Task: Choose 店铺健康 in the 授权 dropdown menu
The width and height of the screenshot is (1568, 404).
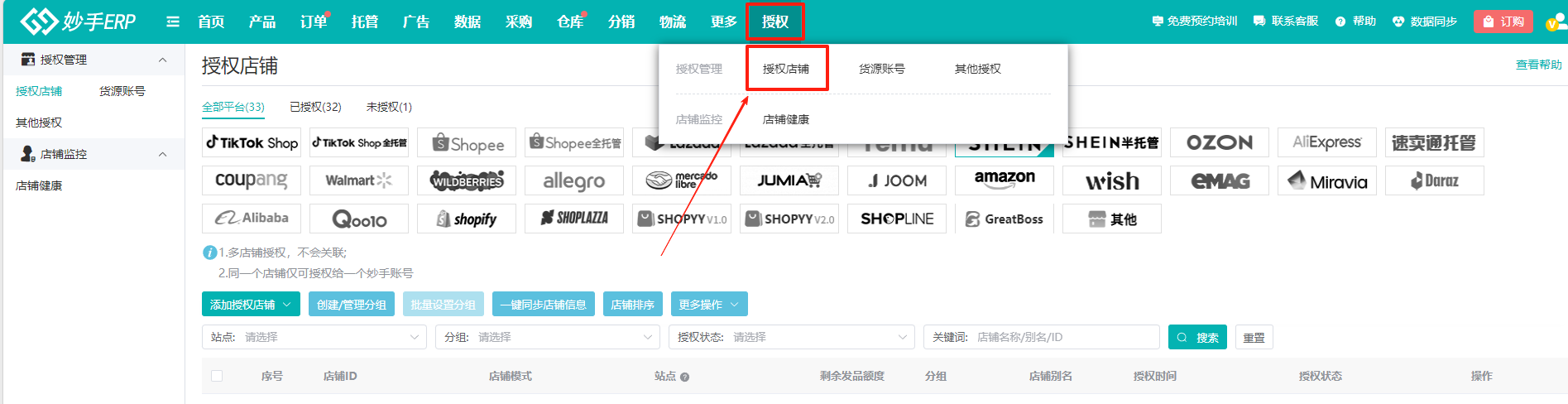Action: tap(786, 119)
